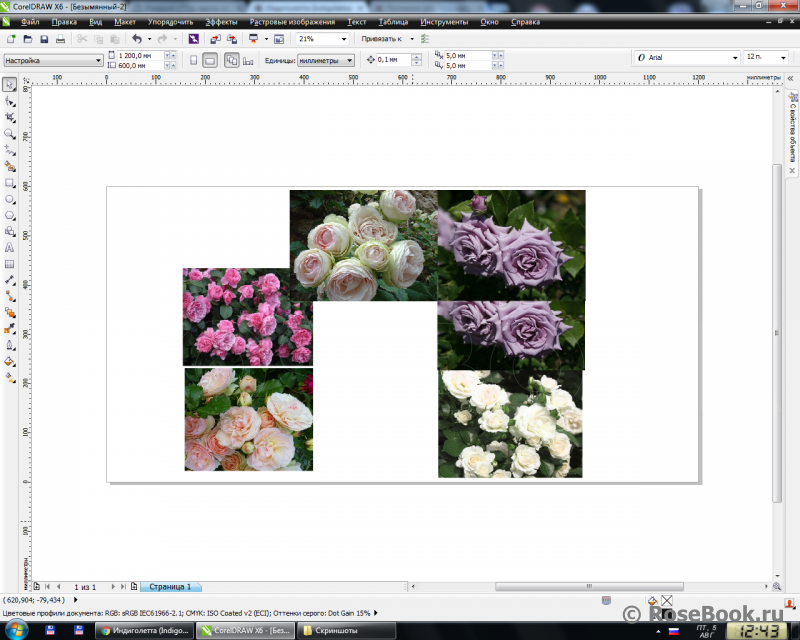
Task: Click the Save icon in toolbar
Action: pyautogui.click(x=43, y=39)
